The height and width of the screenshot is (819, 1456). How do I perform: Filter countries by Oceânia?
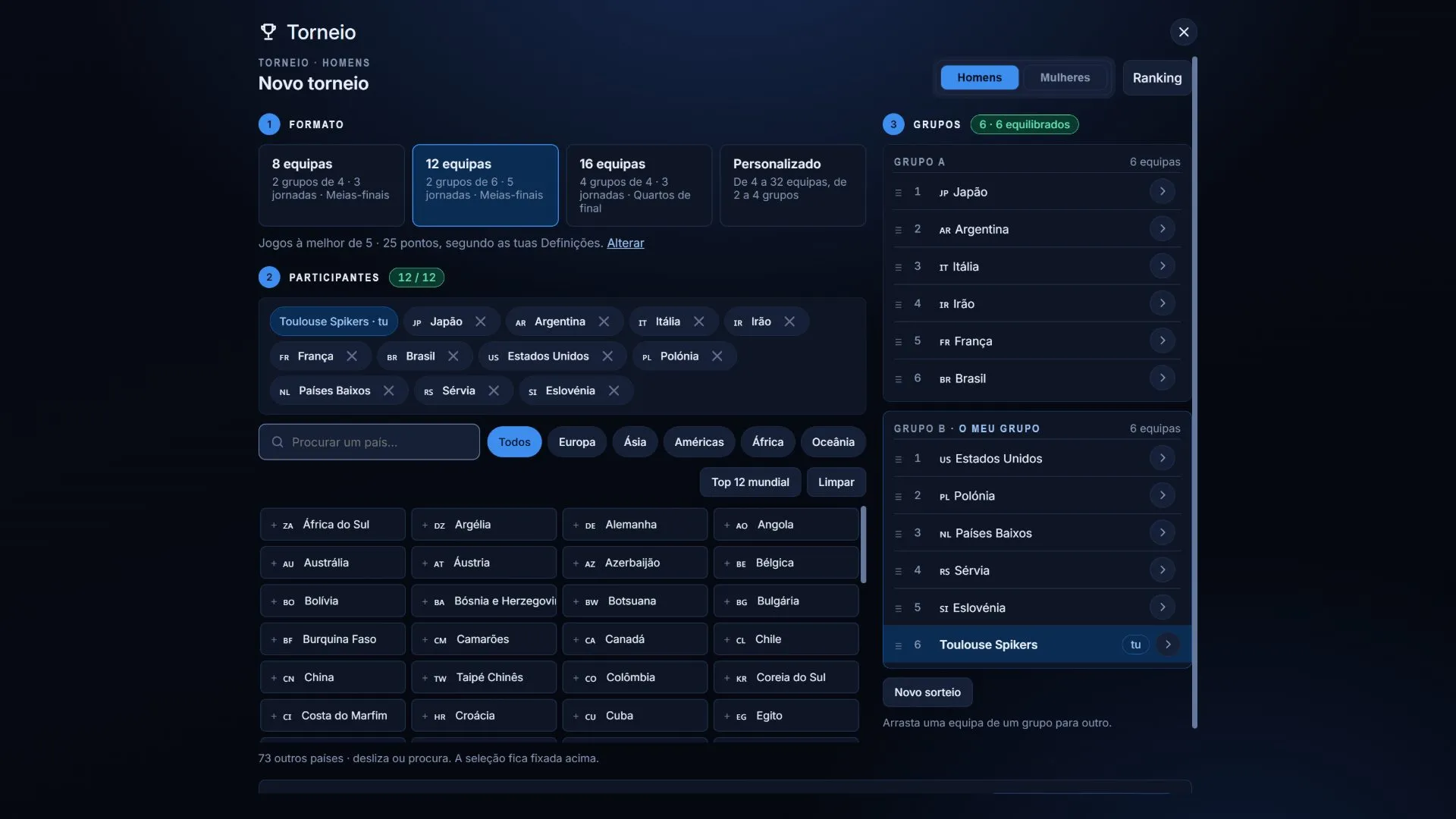[x=833, y=442]
